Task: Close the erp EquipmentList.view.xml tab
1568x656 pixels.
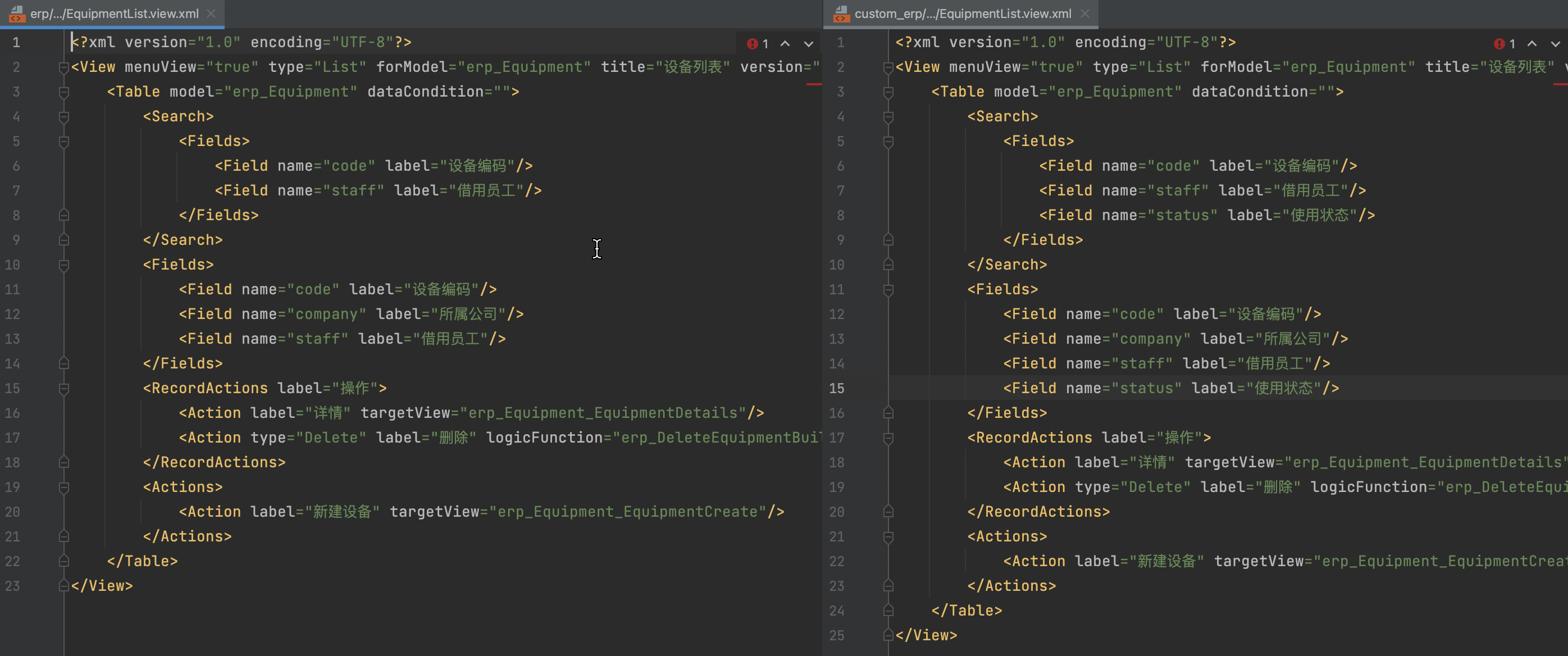Action: [x=211, y=13]
